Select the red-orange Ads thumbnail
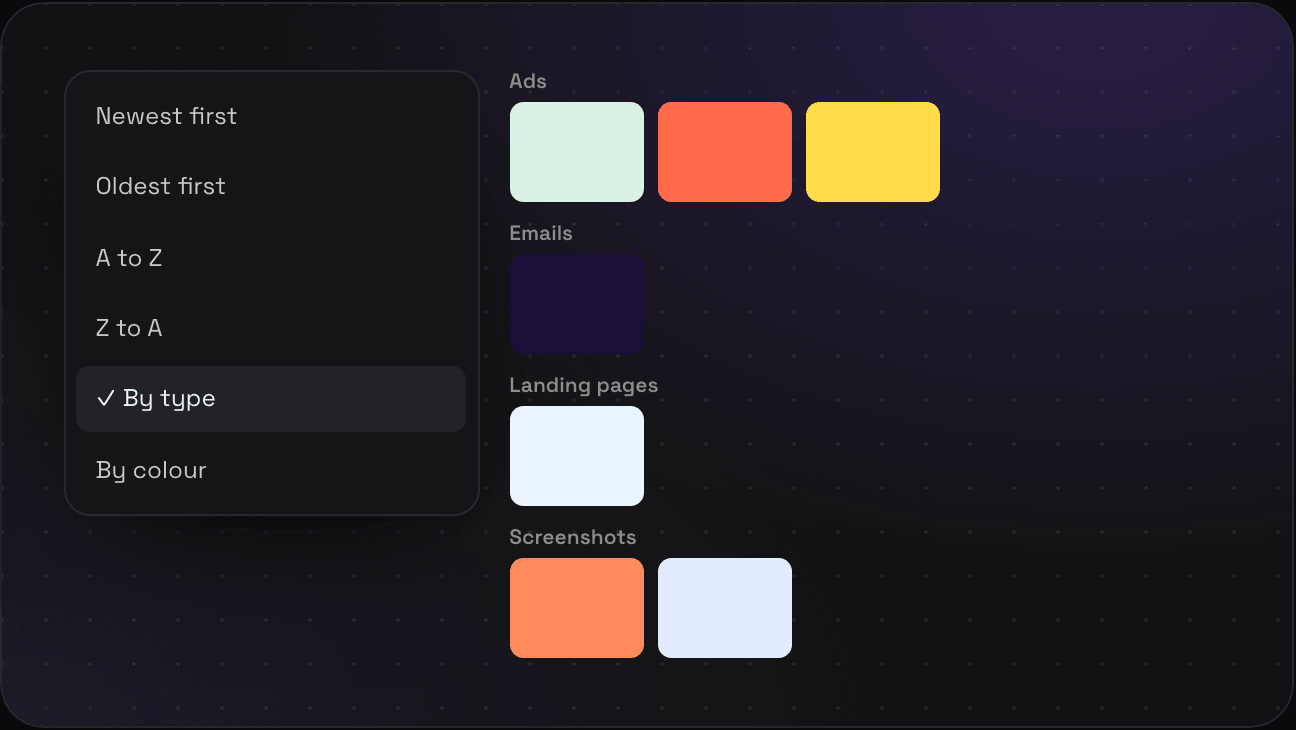Screen dimensions: 1296x730 pos(725,152)
